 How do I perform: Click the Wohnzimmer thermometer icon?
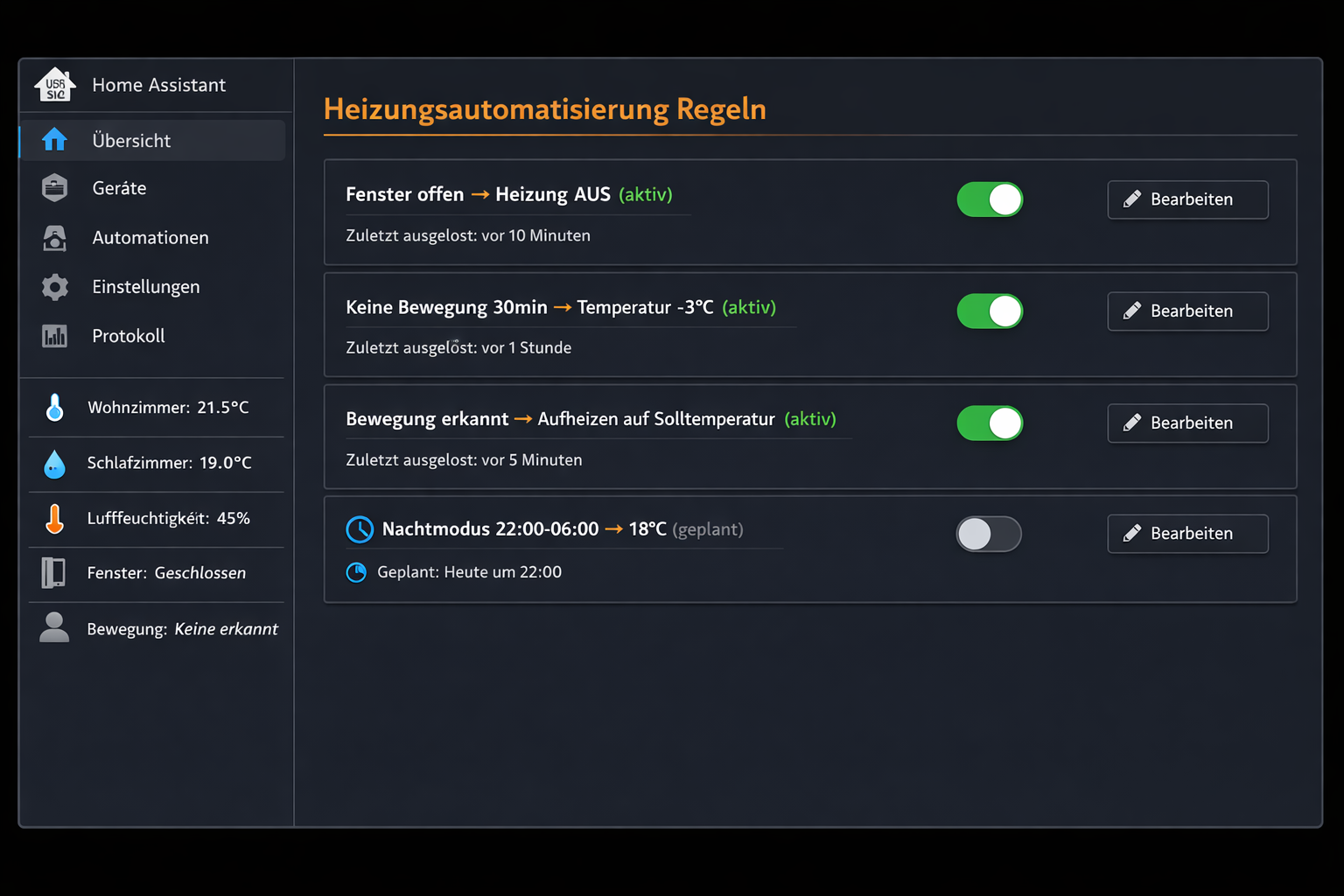[x=54, y=406]
